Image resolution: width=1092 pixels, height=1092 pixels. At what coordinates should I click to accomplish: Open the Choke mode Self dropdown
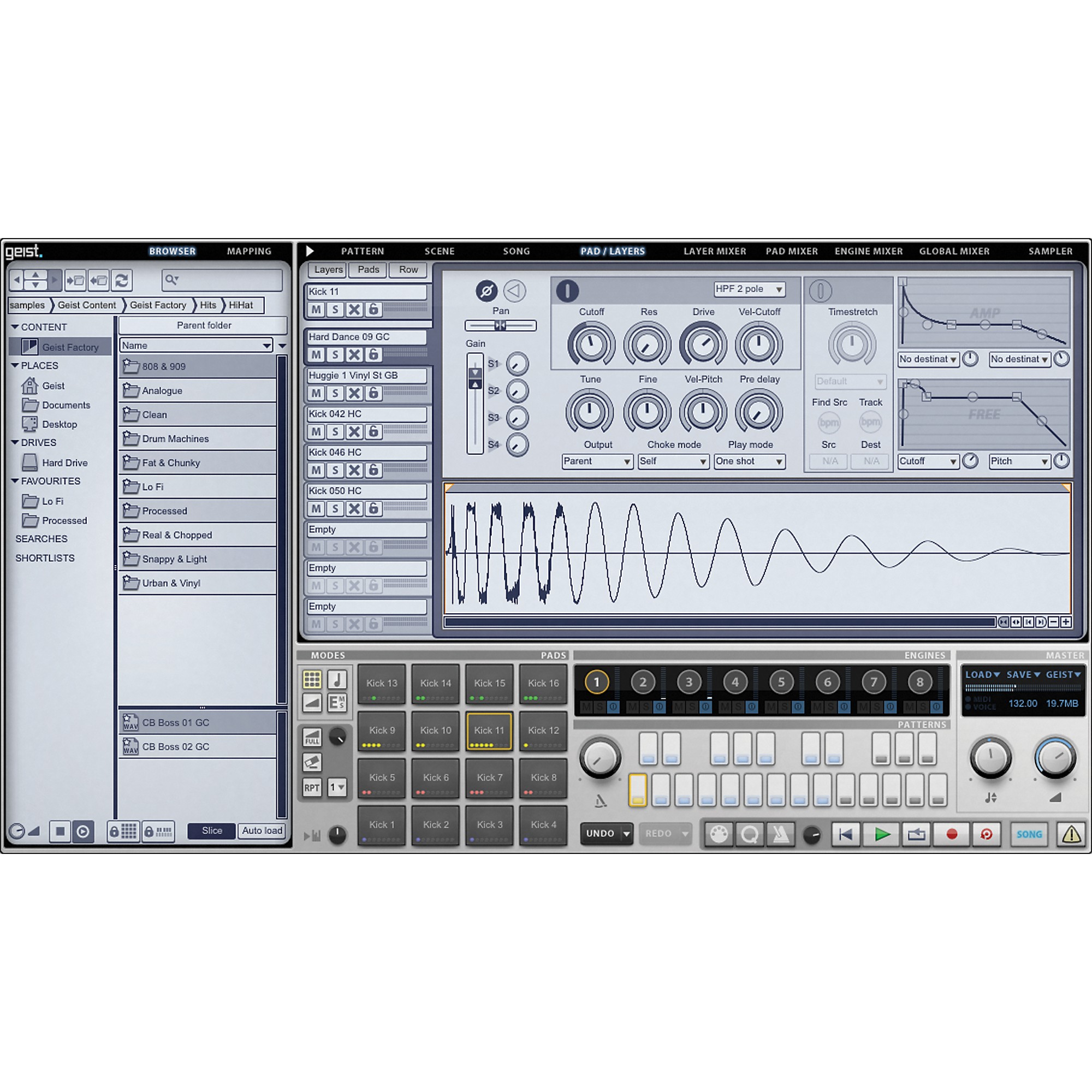coord(673,461)
